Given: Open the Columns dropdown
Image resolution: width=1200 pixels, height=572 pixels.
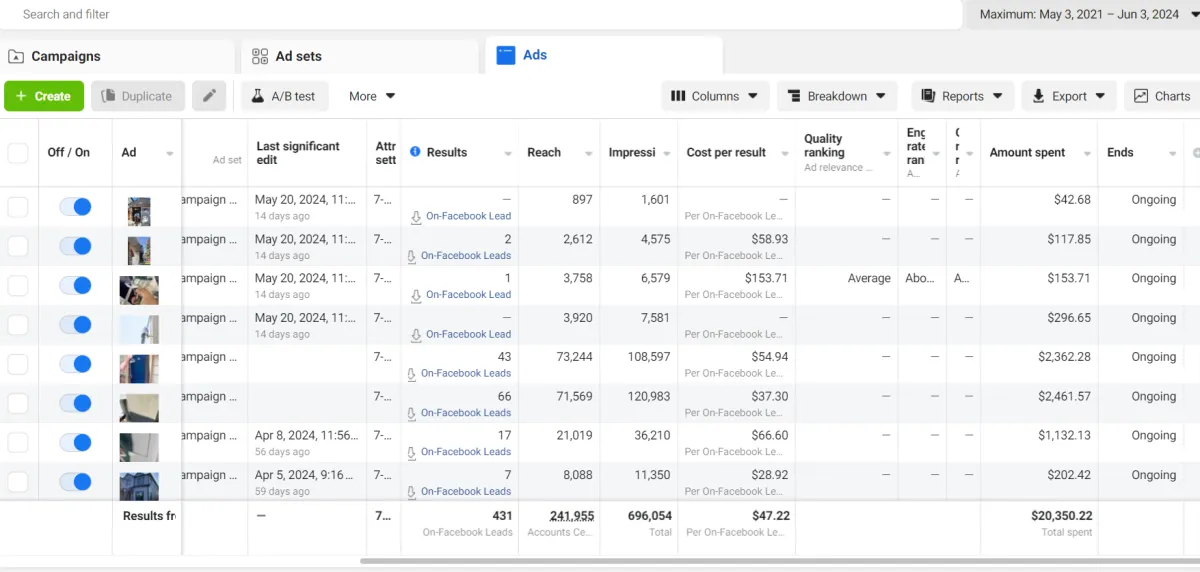Looking at the screenshot, I should click(x=715, y=96).
